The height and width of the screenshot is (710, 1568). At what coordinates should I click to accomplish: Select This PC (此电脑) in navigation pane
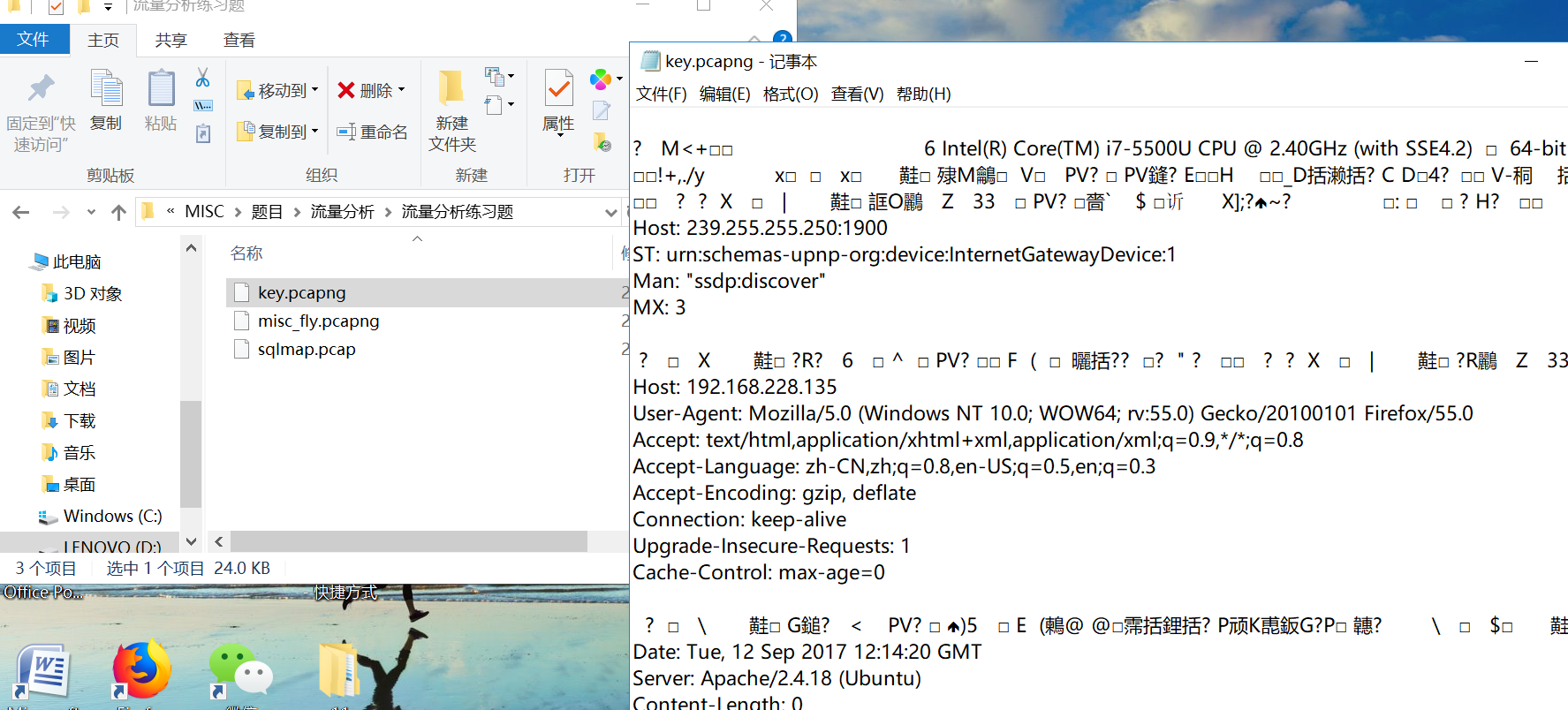coord(77,261)
